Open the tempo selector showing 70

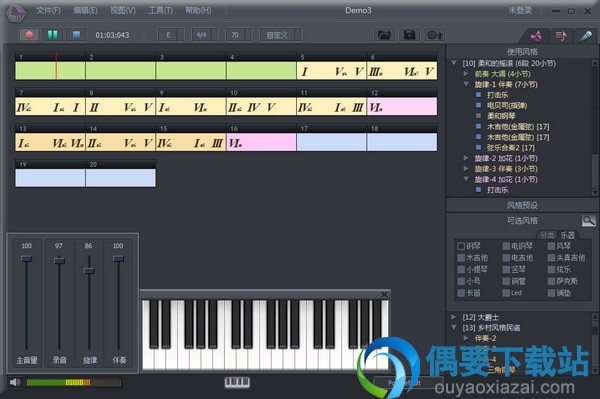(238, 35)
